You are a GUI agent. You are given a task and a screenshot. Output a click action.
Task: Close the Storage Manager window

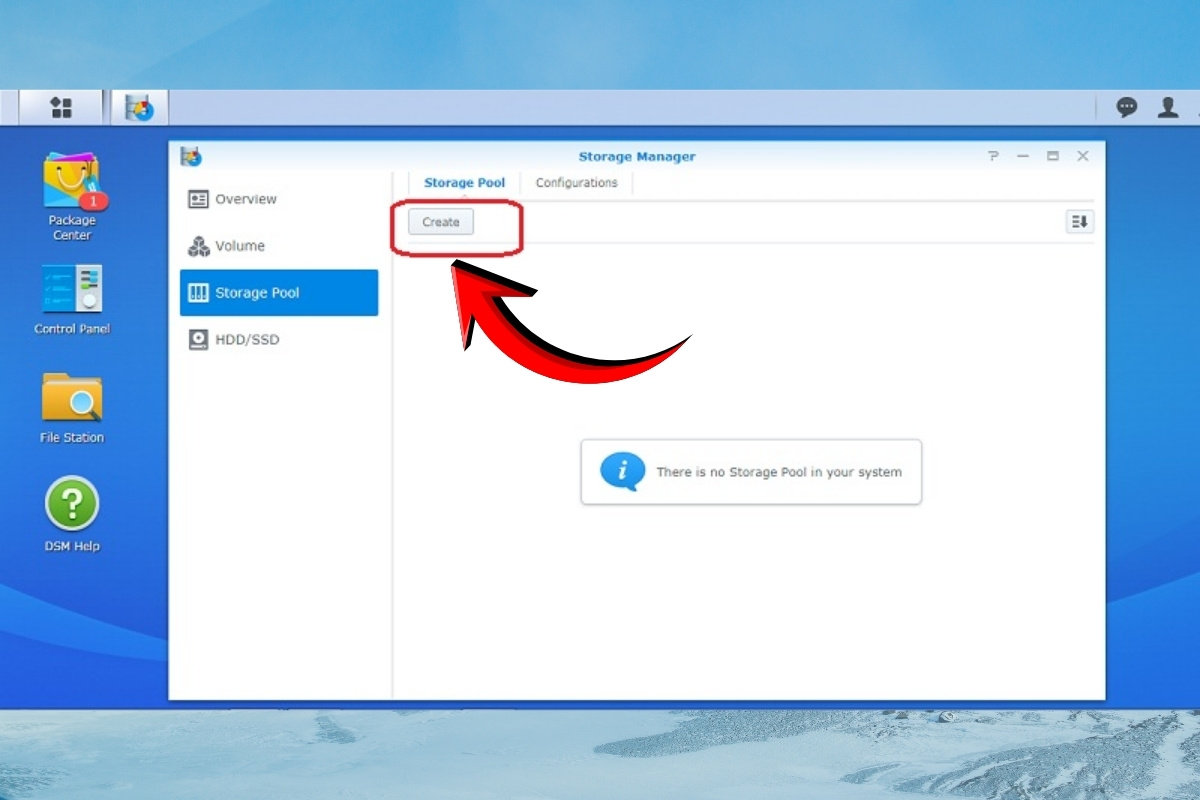click(1083, 157)
